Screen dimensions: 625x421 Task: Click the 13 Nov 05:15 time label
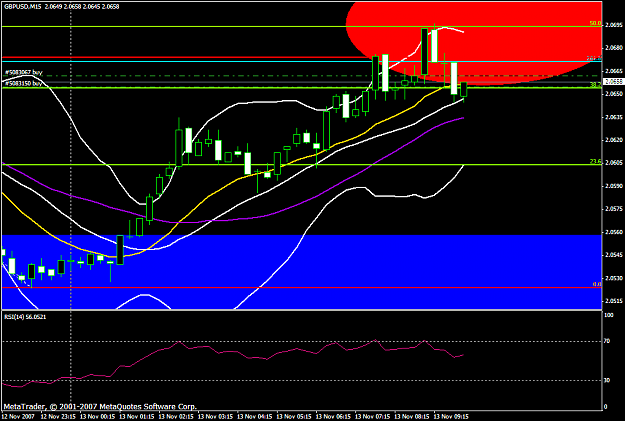click(295, 417)
